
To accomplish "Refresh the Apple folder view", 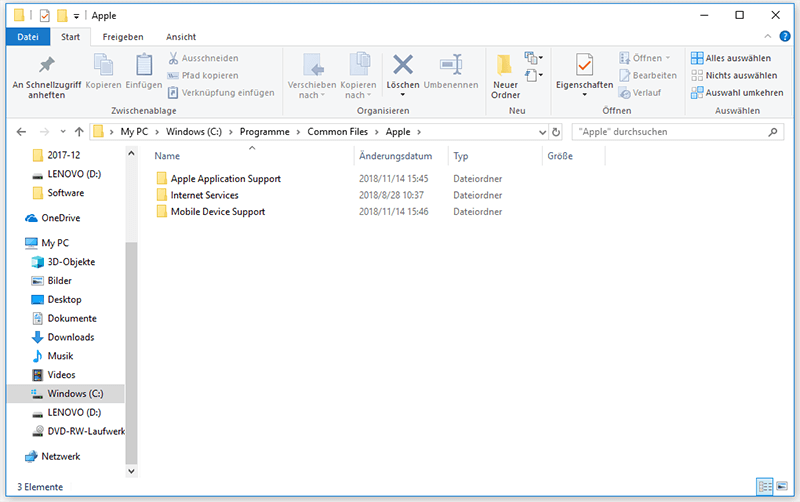I will tap(556, 132).
